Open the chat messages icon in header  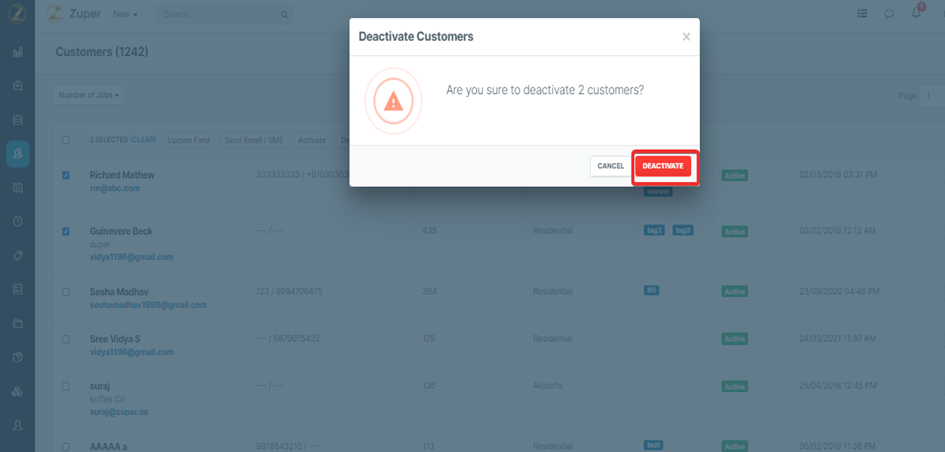[889, 14]
